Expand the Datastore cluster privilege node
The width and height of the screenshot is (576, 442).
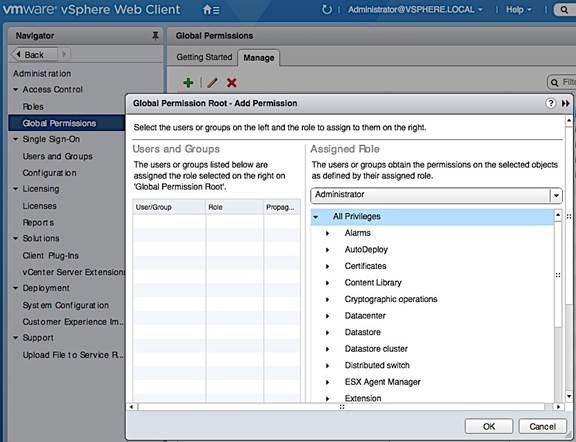pos(327,349)
